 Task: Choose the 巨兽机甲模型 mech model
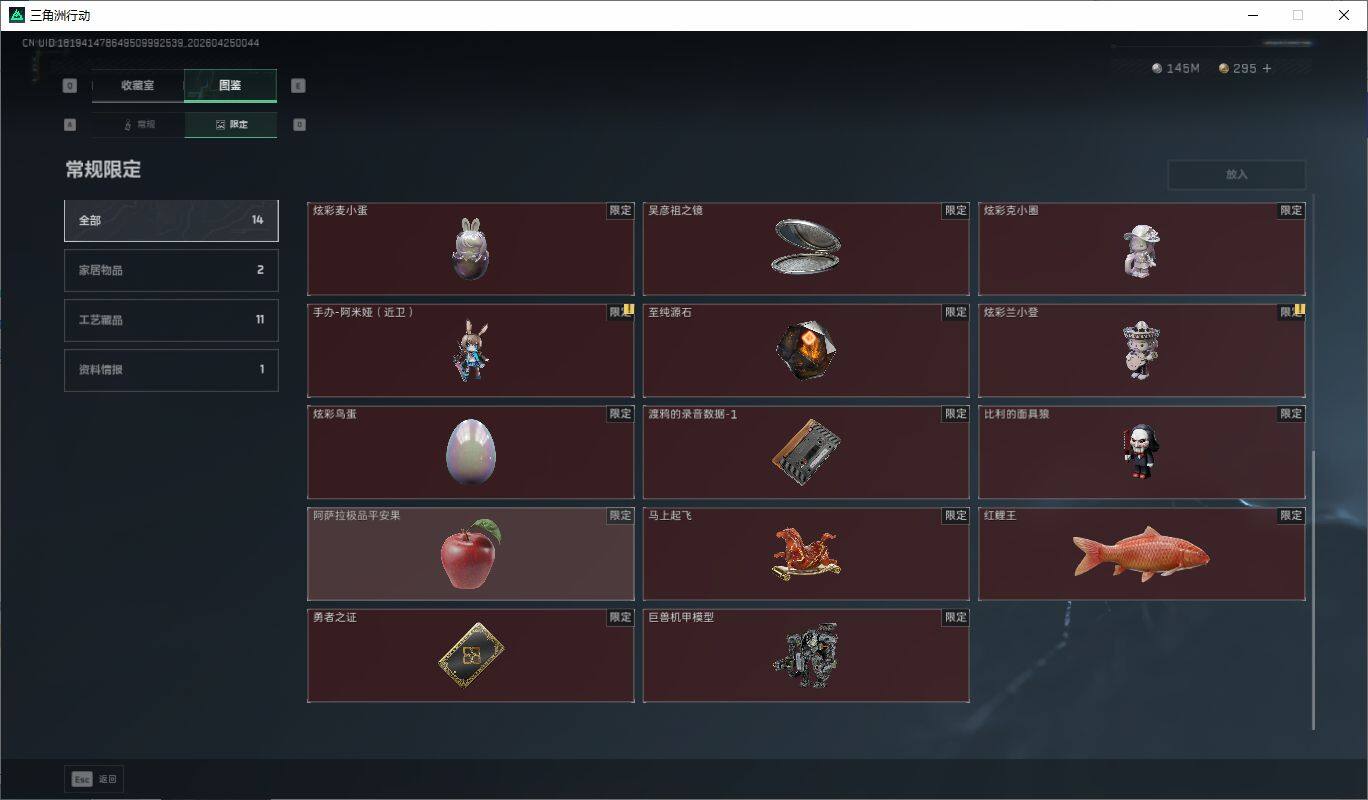click(x=806, y=656)
